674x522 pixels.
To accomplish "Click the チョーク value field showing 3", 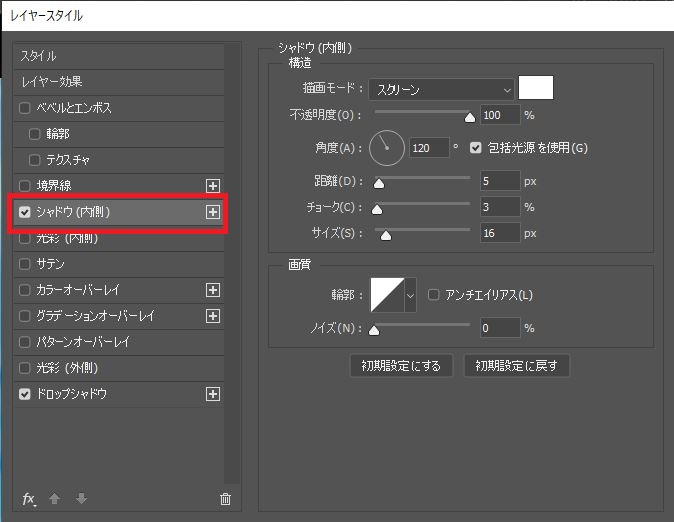I will tap(500, 207).
